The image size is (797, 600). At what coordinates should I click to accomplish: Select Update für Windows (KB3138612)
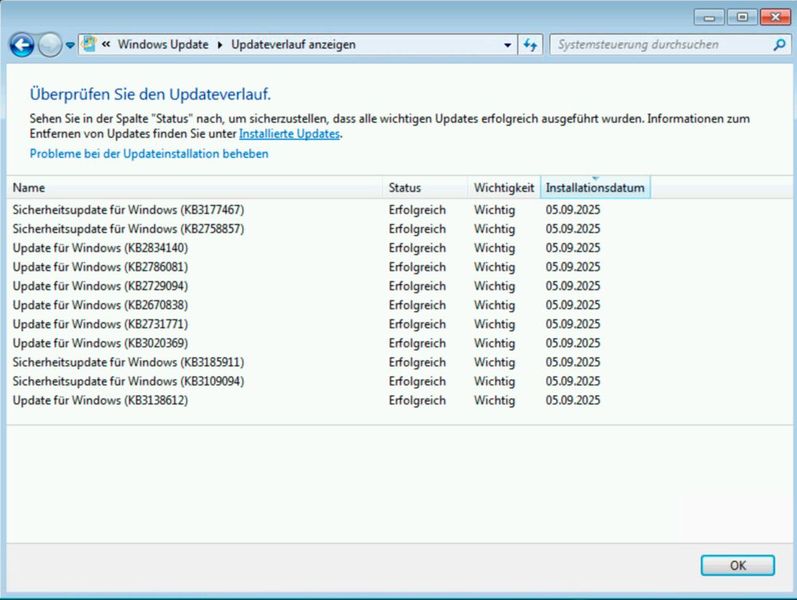click(100, 401)
